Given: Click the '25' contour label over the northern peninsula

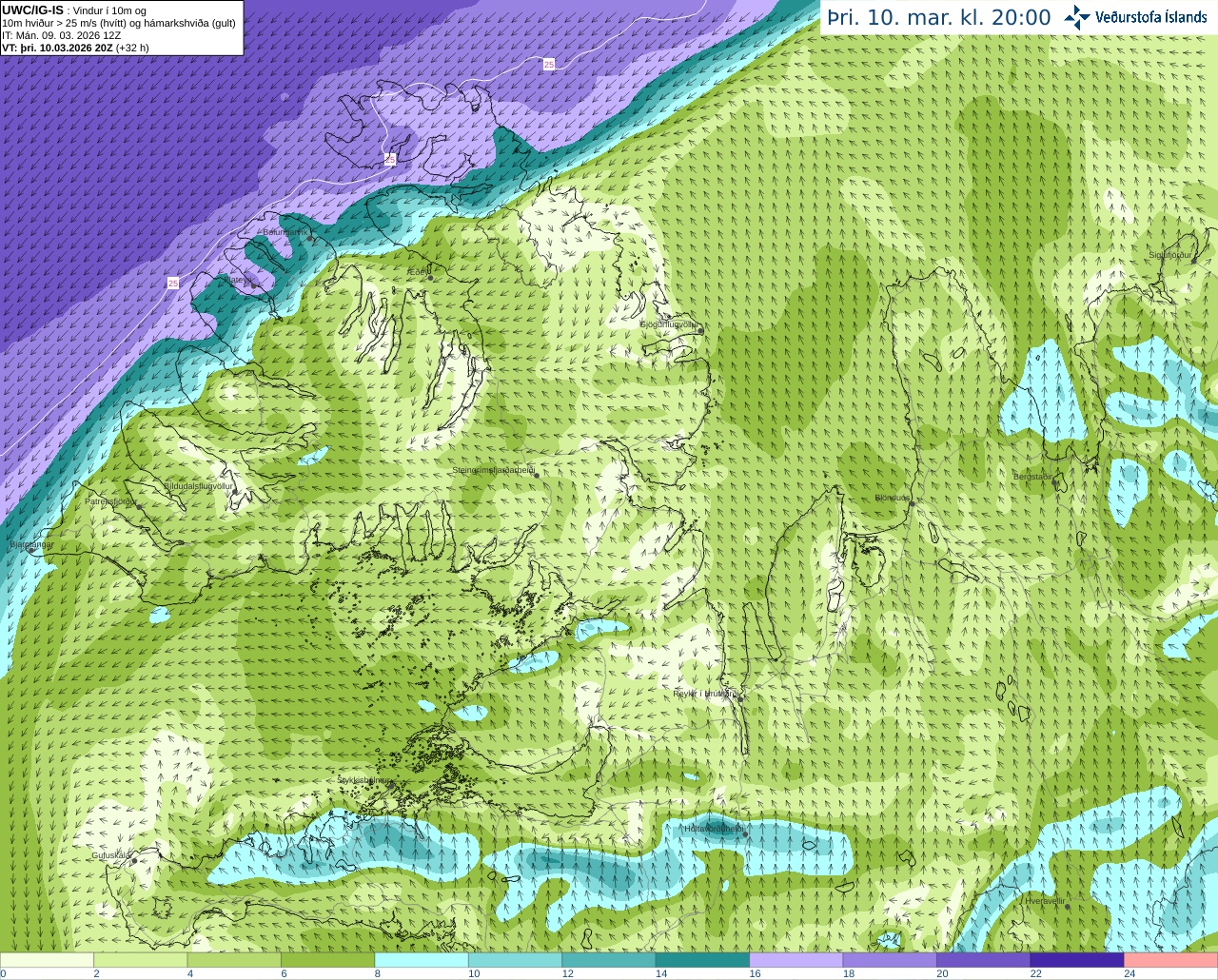Looking at the screenshot, I should pos(390,160).
